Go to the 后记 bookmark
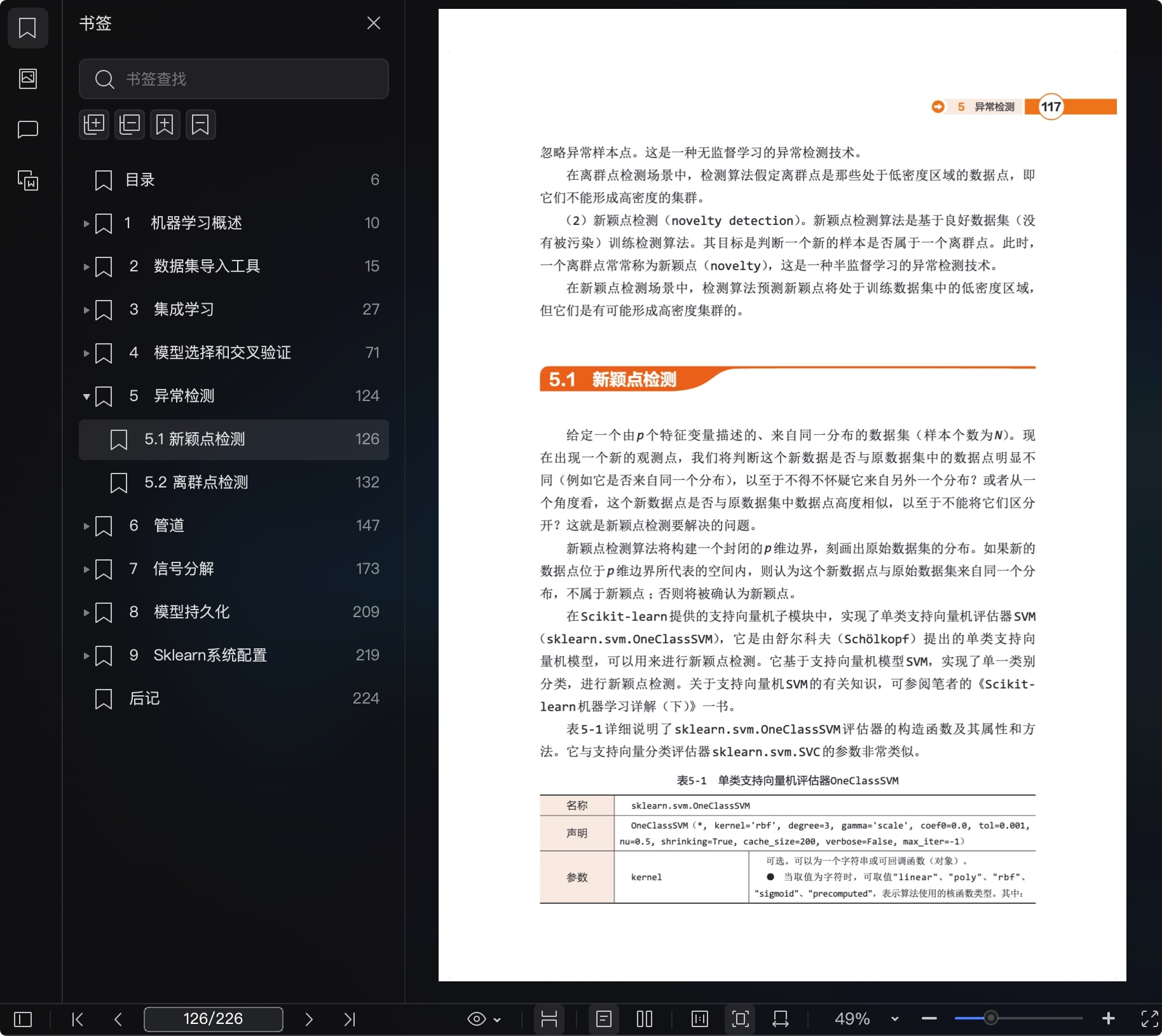Image resolution: width=1162 pixels, height=1036 pixels. click(x=233, y=699)
